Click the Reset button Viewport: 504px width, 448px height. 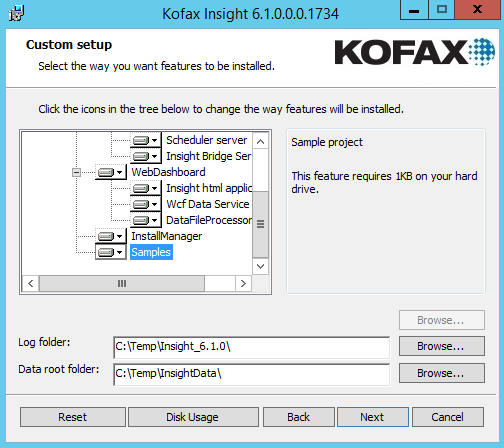73,417
